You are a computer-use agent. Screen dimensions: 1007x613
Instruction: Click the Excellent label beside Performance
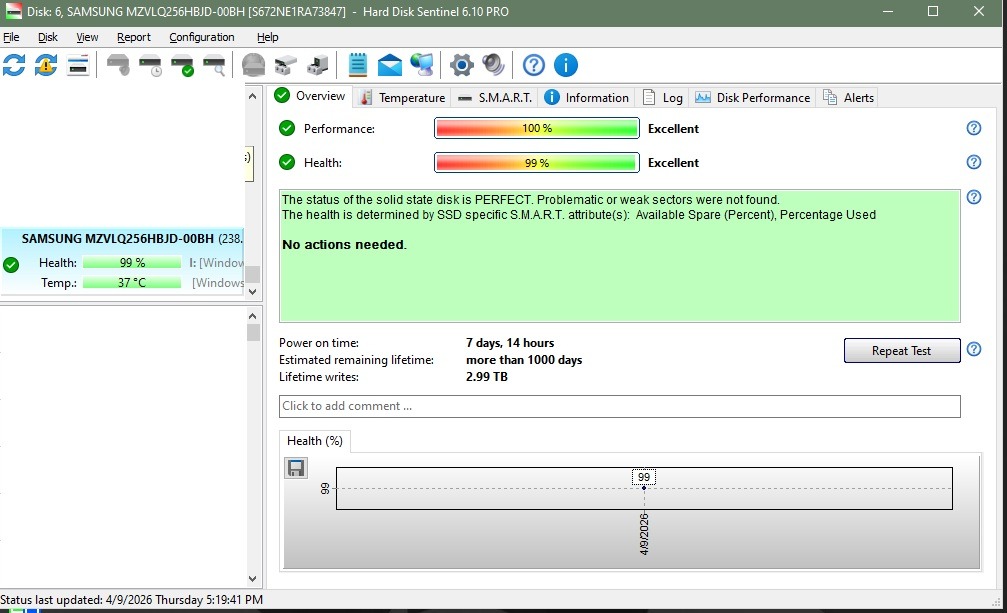673,128
